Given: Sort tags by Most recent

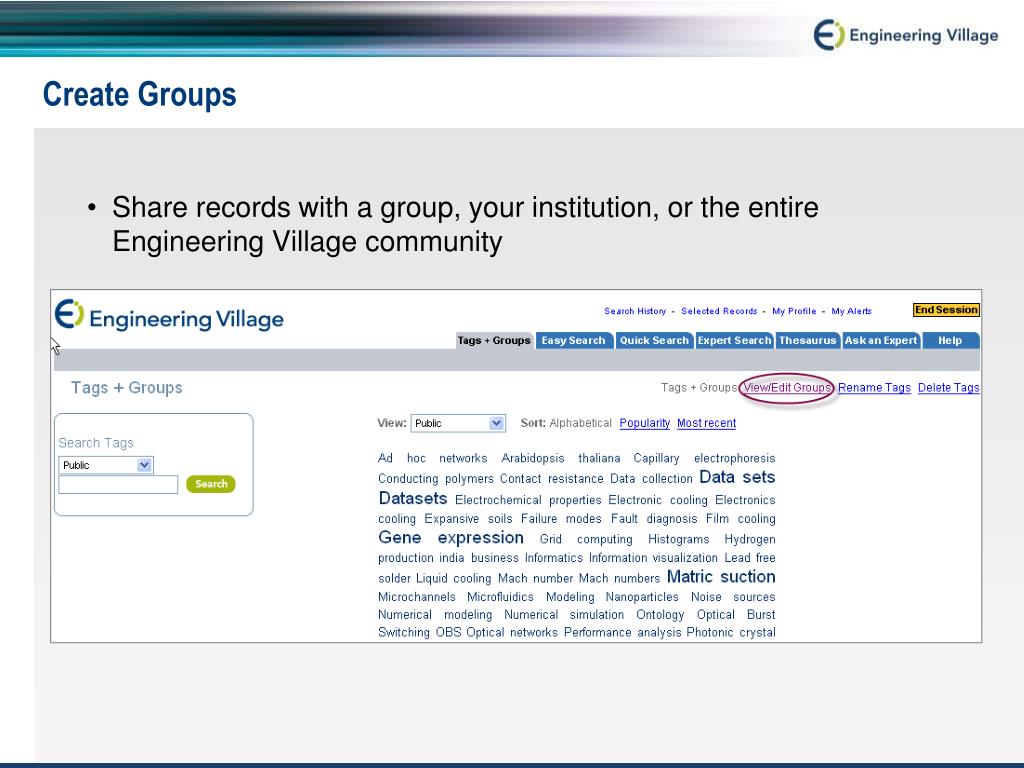Looking at the screenshot, I should tap(707, 423).
